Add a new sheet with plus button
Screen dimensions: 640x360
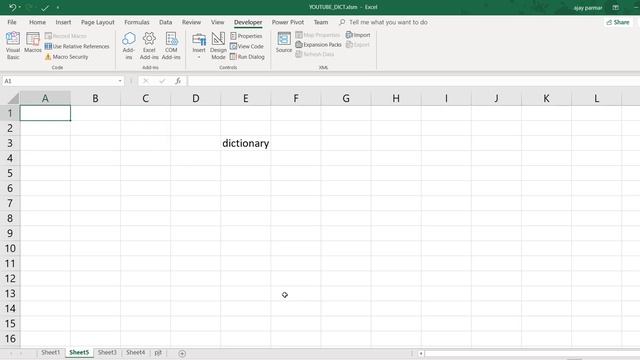click(x=182, y=353)
